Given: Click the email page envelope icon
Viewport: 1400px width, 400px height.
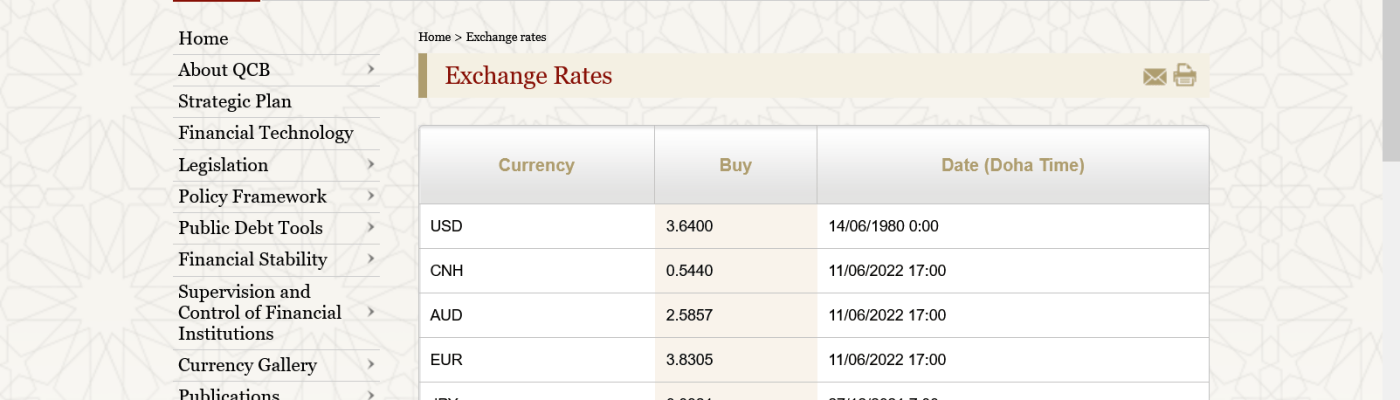Looking at the screenshot, I should [1155, 77].
